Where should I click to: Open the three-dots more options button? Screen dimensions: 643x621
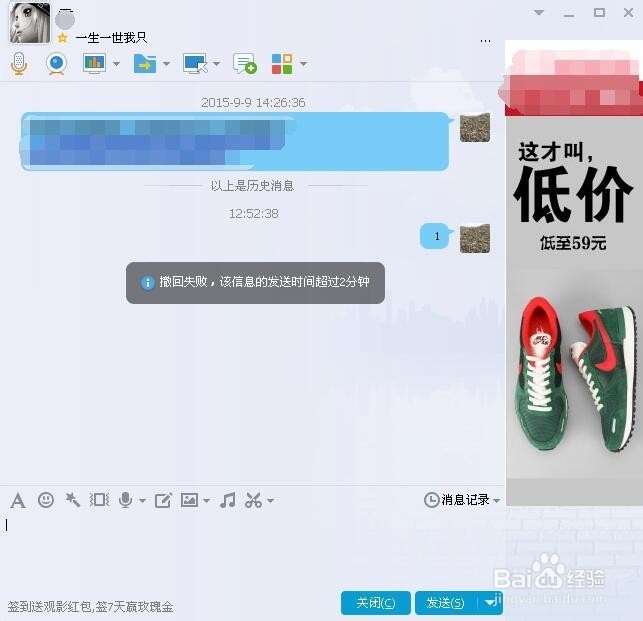point(486,41)
